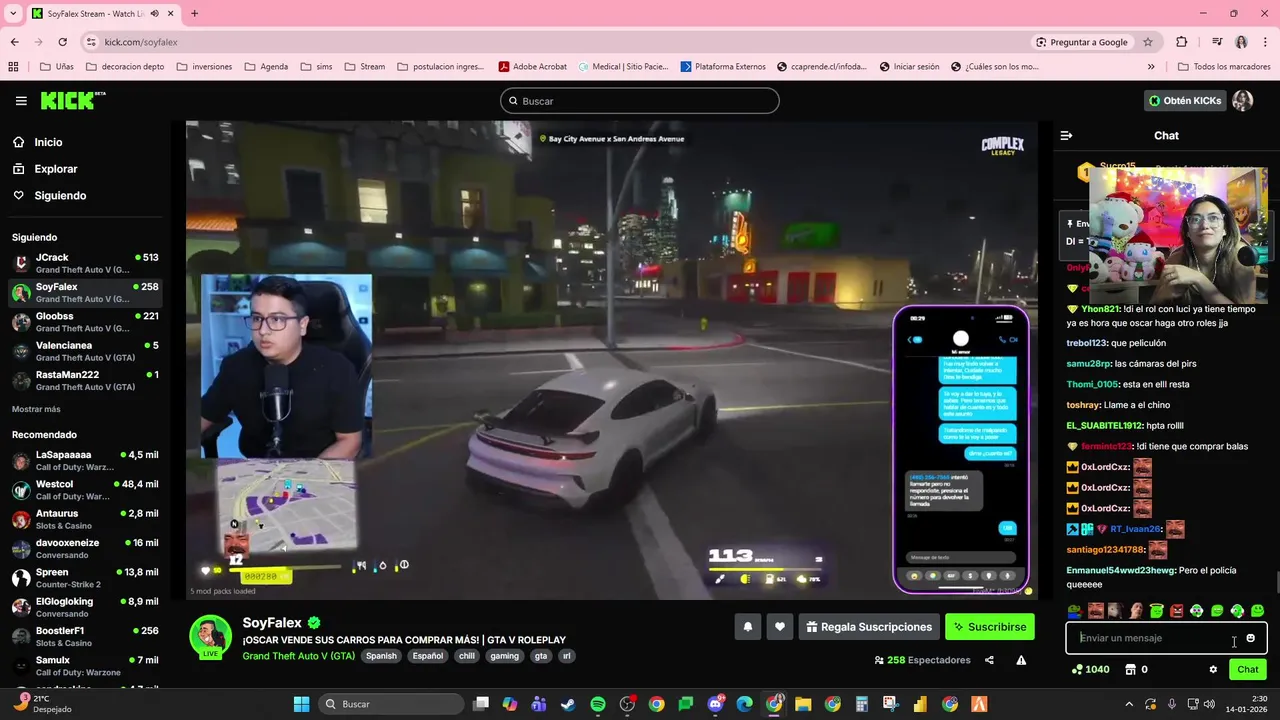Screen dimensions: 1280x720
Task: Open the inversiones bookmark folder
Action: [204, 67]
